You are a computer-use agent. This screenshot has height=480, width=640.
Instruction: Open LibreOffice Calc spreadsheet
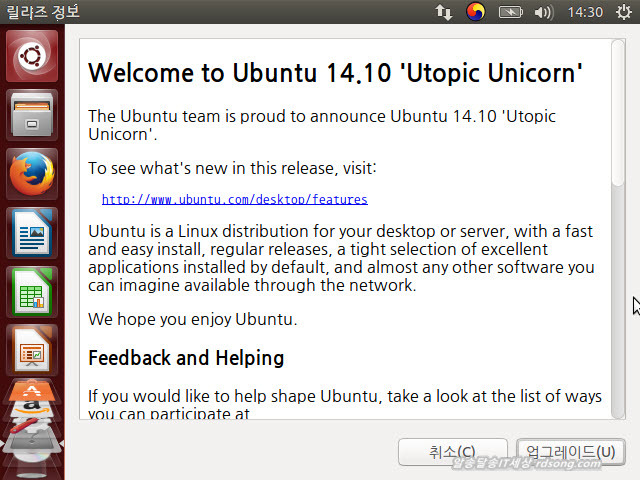(x=32, y=291)
